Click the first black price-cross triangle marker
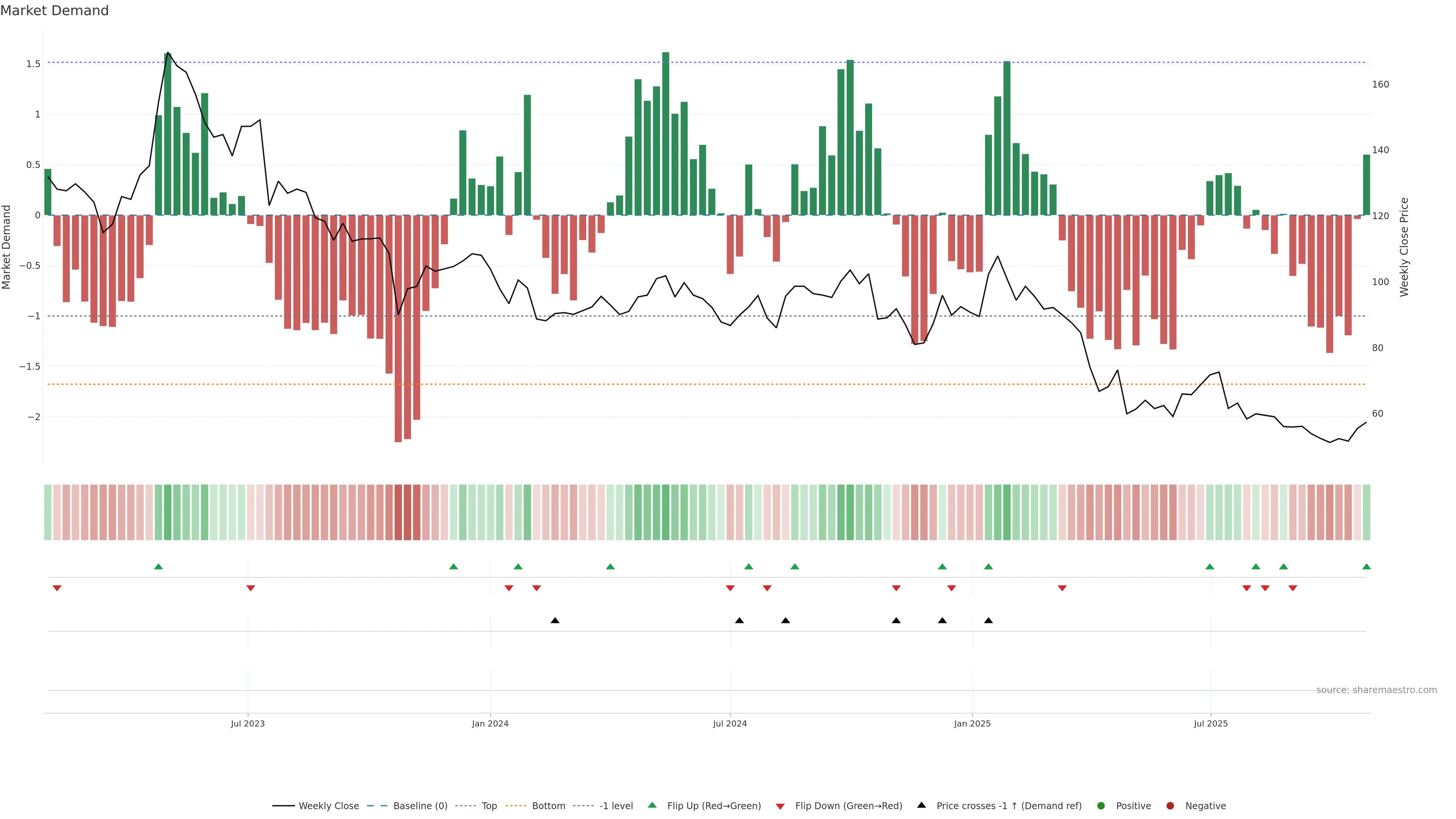Viewport: 1456px width, 819px height. click(555, 620)
